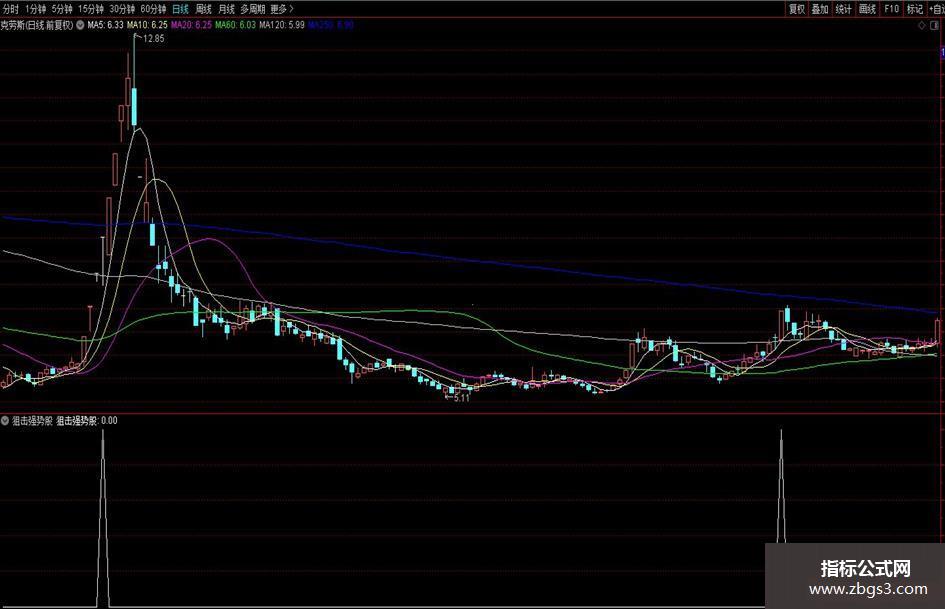Expand the 更多 more periods menu
The height and width of the screenshot is (609, 945).
pyautogui.click(x=281, y=9)
